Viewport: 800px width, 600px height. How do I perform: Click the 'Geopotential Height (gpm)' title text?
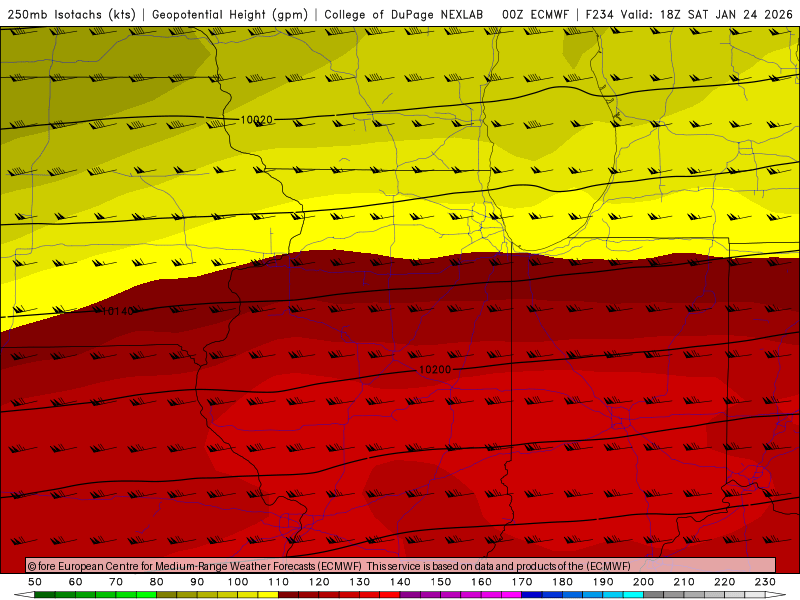[230, 15]
